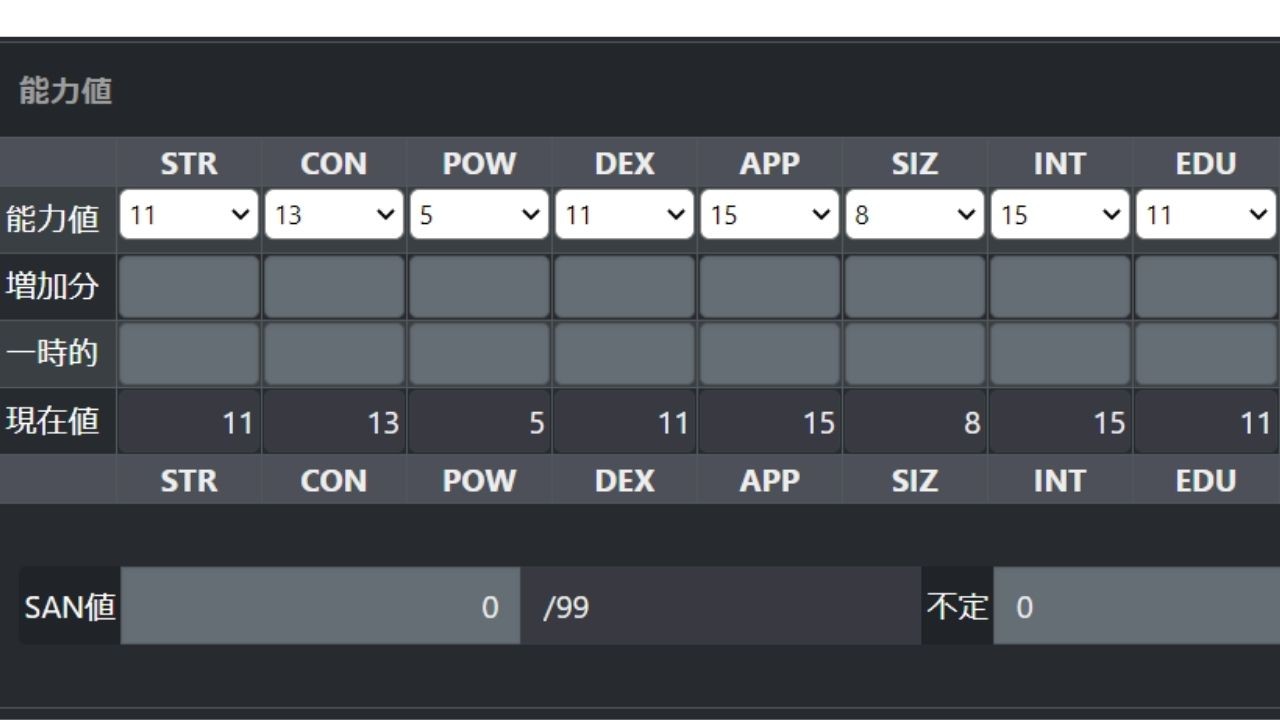Click the SAN値 current value field
1280x720 pixels.
pyautogui.click(x=320, y=606)
